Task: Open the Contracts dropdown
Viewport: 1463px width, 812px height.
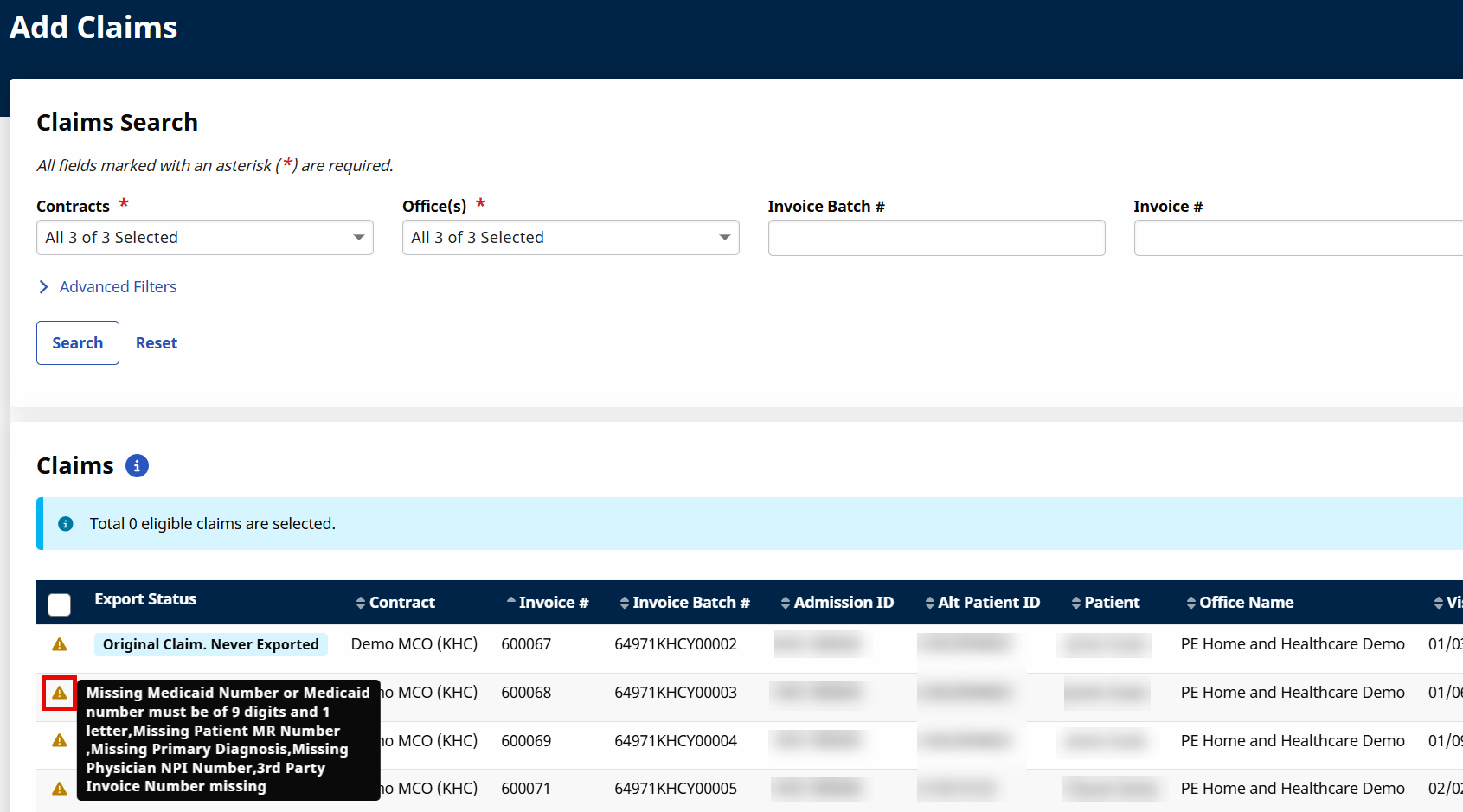Action: pos(205,238)
